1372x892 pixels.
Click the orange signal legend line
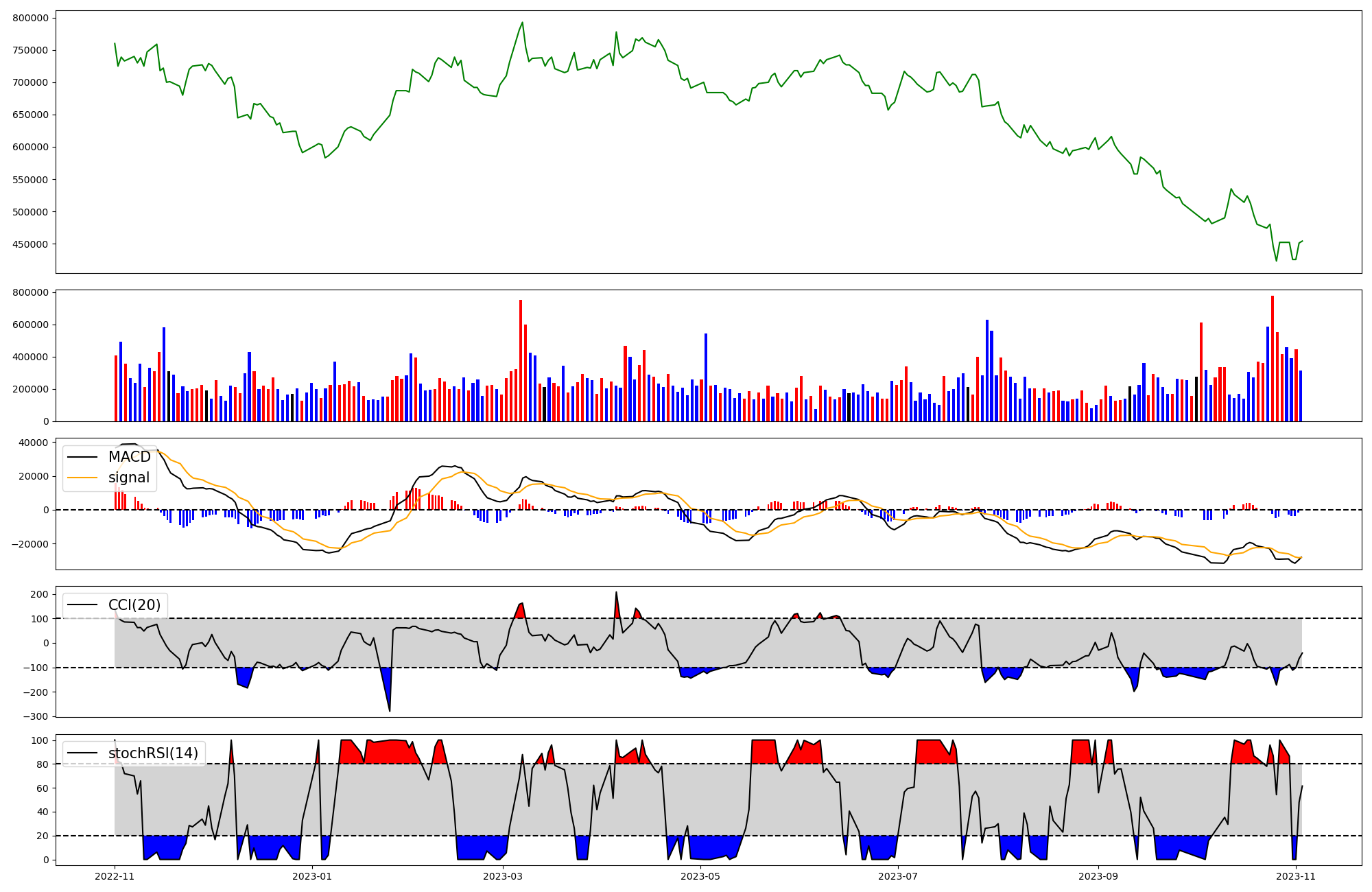pos(83,478)
